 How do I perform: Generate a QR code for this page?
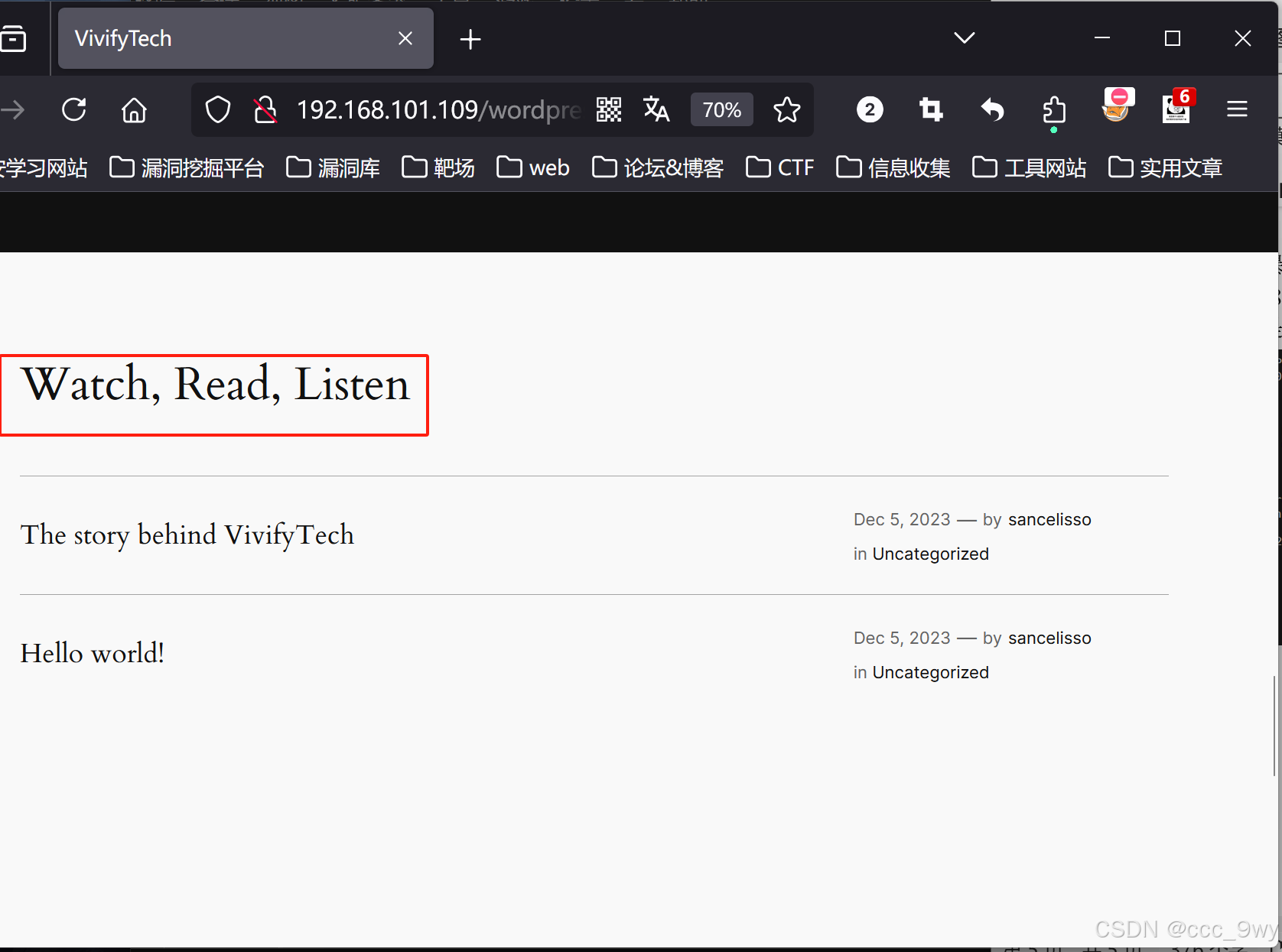tap(608, 109)
